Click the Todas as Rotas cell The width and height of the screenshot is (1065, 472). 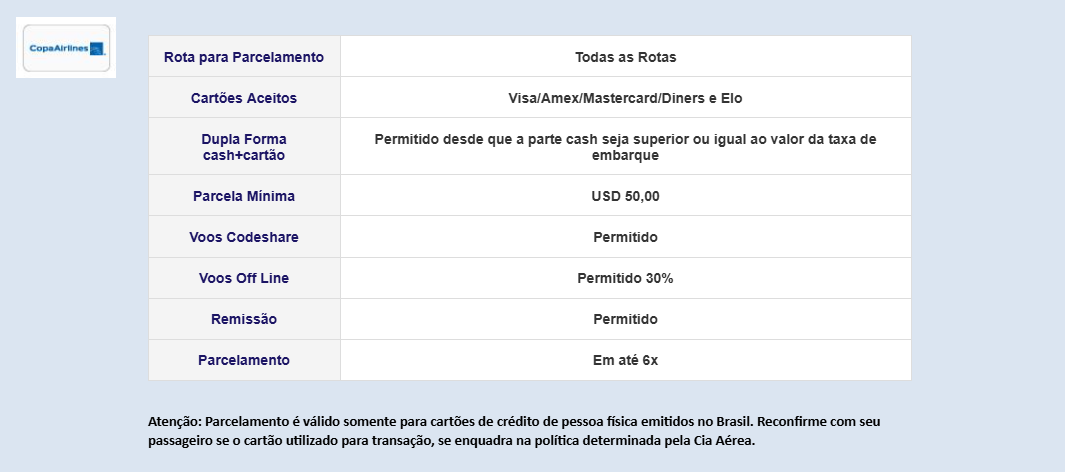pyautogui.click(x=626, y=57)
